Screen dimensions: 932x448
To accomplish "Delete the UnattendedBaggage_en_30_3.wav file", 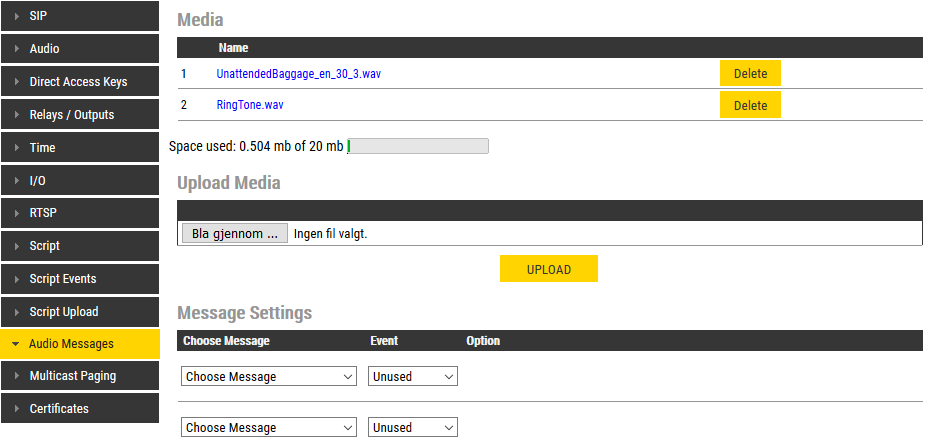I will (x=750, y=74).
